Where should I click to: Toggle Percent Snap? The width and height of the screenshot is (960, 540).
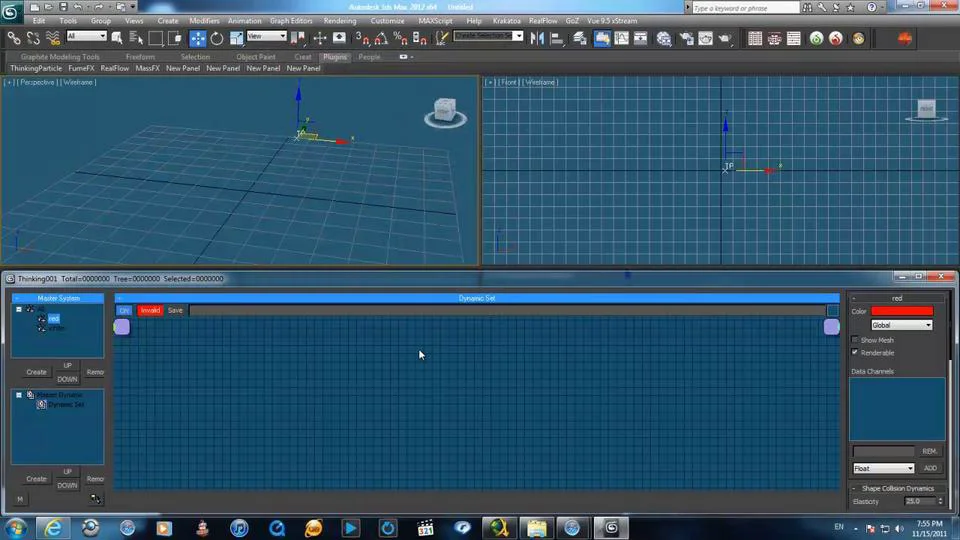click(x=400, y=39)
